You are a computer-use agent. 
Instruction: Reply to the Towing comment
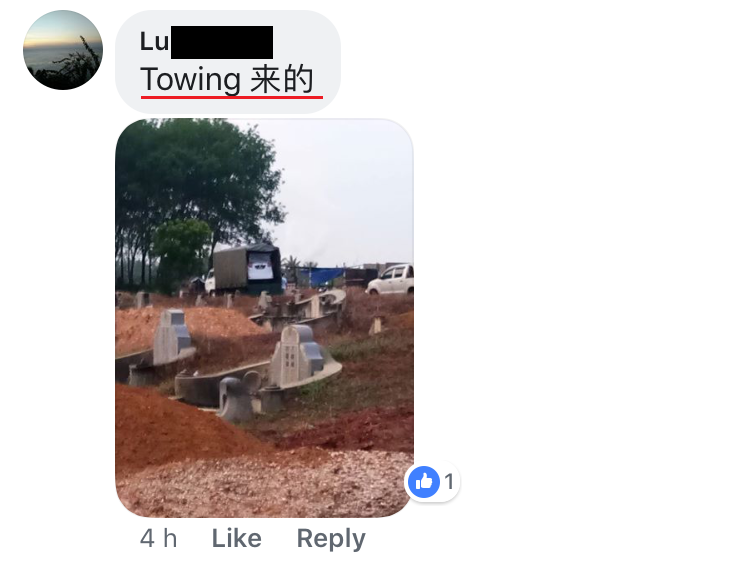click(331, 539)
